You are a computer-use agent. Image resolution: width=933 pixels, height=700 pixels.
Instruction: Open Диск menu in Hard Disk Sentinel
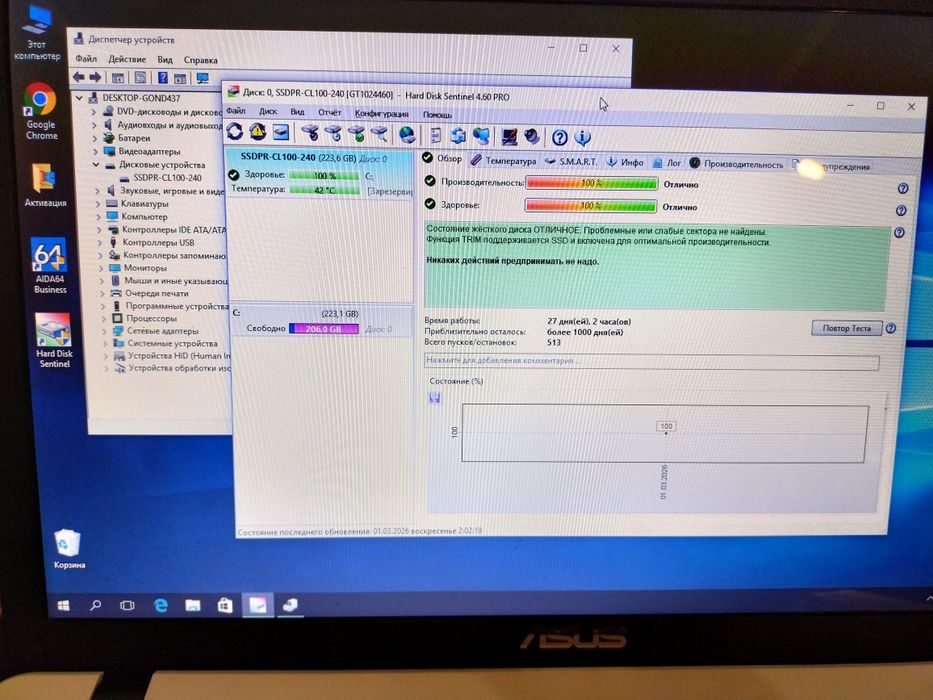pos(268,111)
